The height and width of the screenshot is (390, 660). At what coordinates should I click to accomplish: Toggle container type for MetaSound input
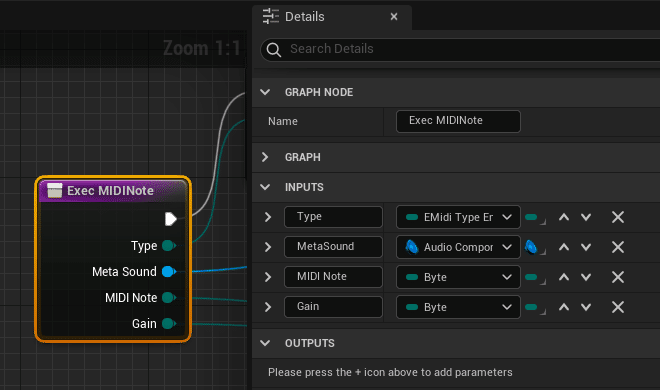[x=534, y=247]
